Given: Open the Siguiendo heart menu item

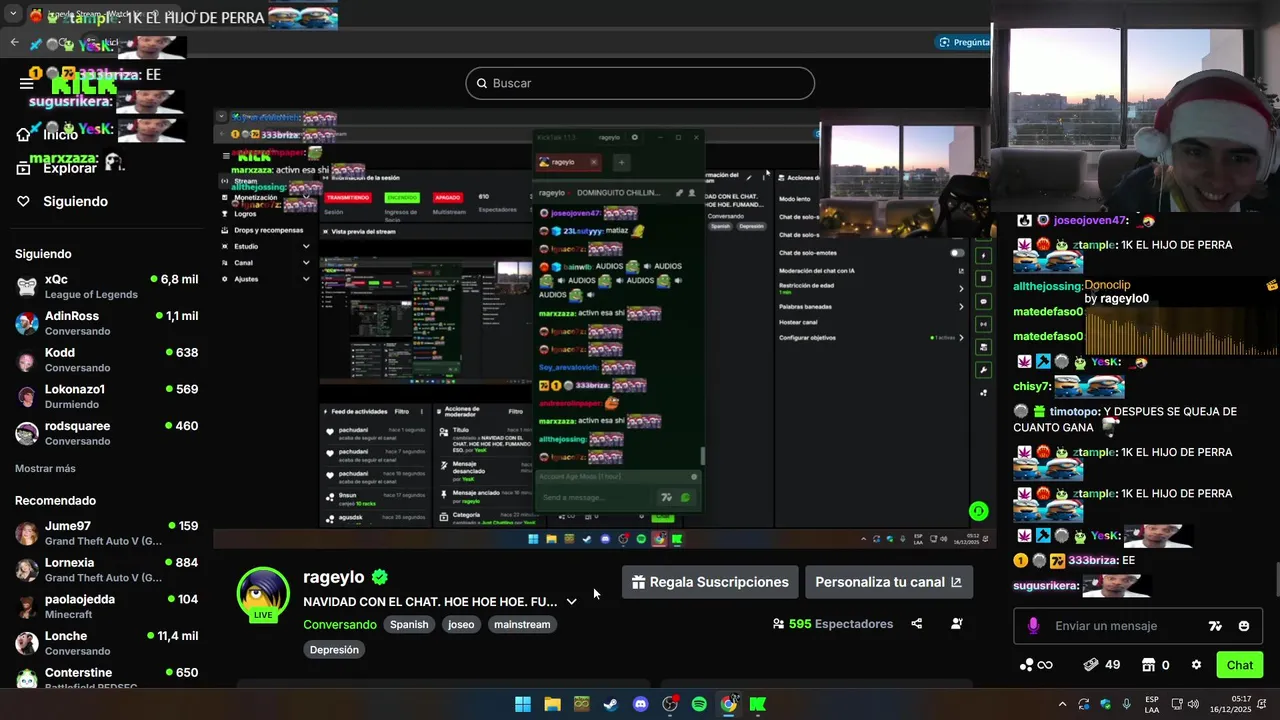Looking at the screenshot, I should (x=62, y=201).
